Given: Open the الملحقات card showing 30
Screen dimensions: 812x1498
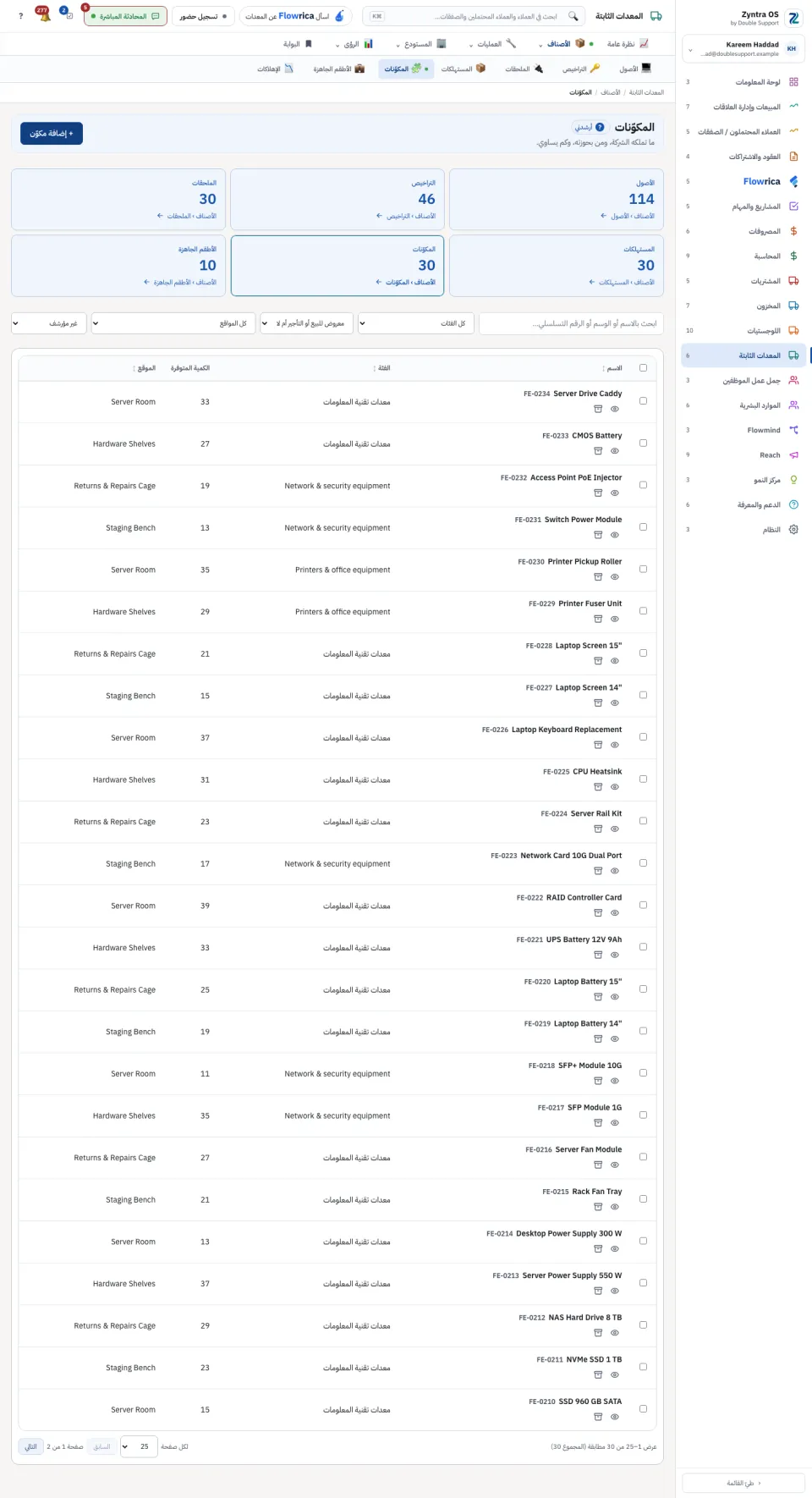Looking at the screenshot, I should [x=118, y=199].
